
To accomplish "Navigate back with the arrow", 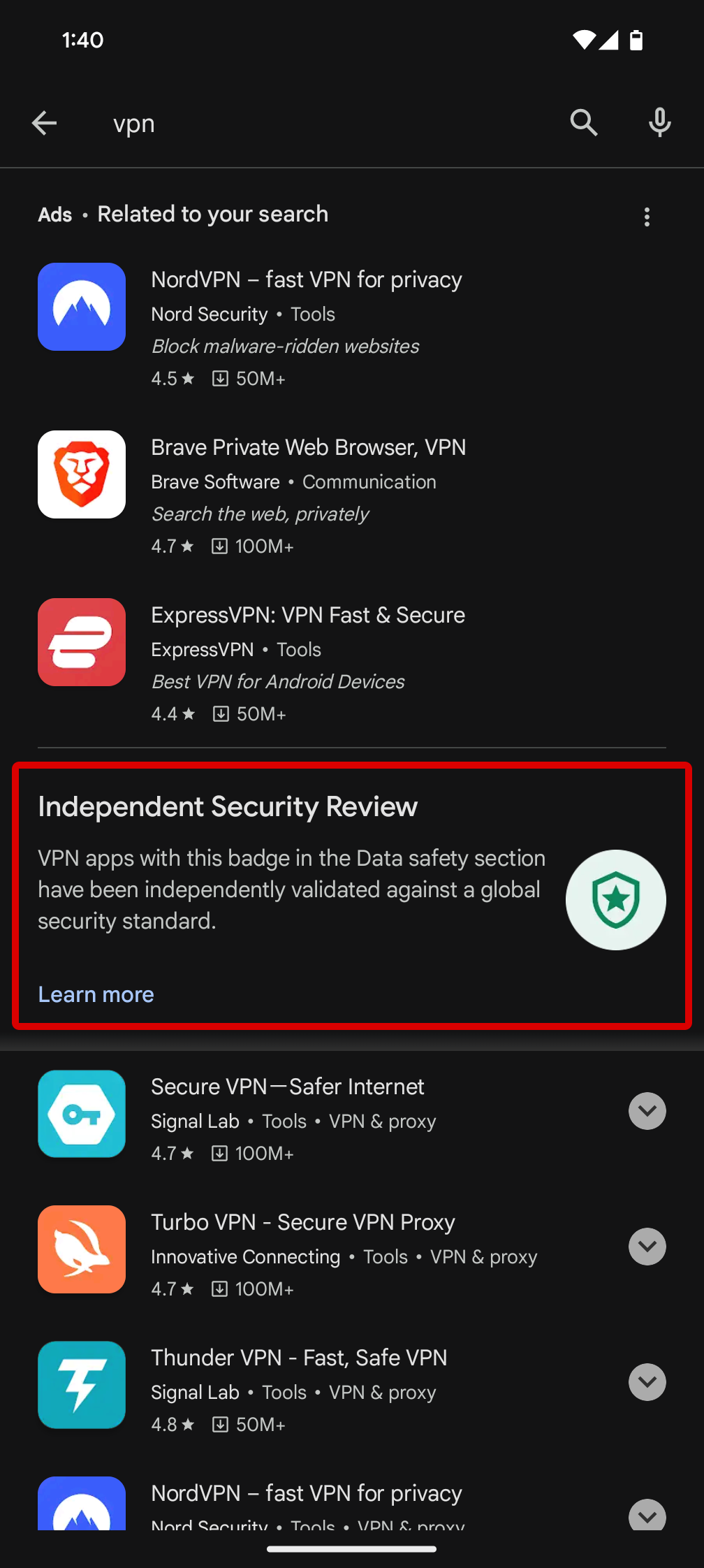I will click(x=45, y=122).
